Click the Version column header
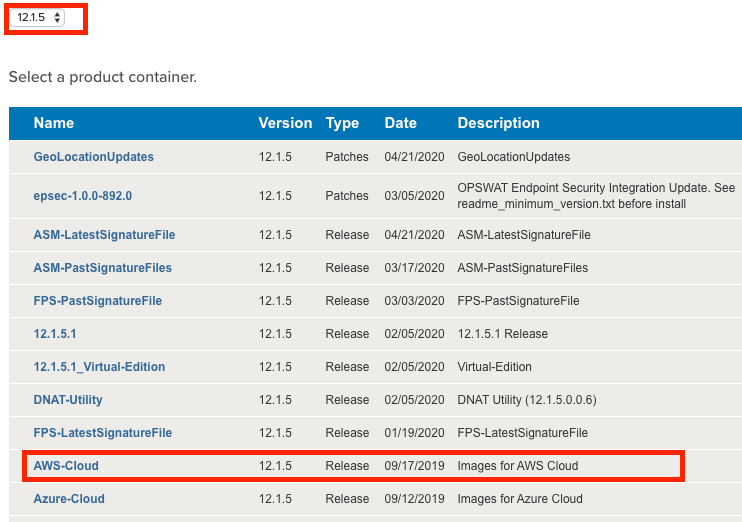The width and height of the screenshot is (742, 522). (x=285, y=123)
